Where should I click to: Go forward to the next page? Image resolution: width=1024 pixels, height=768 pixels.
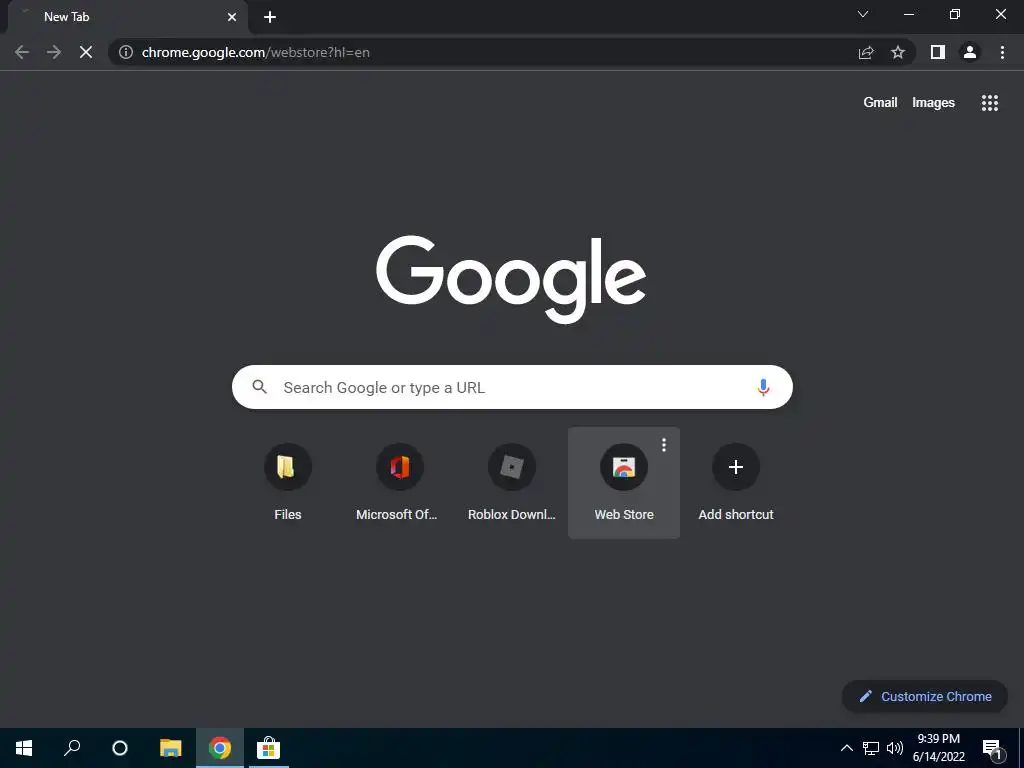(54, 52)
